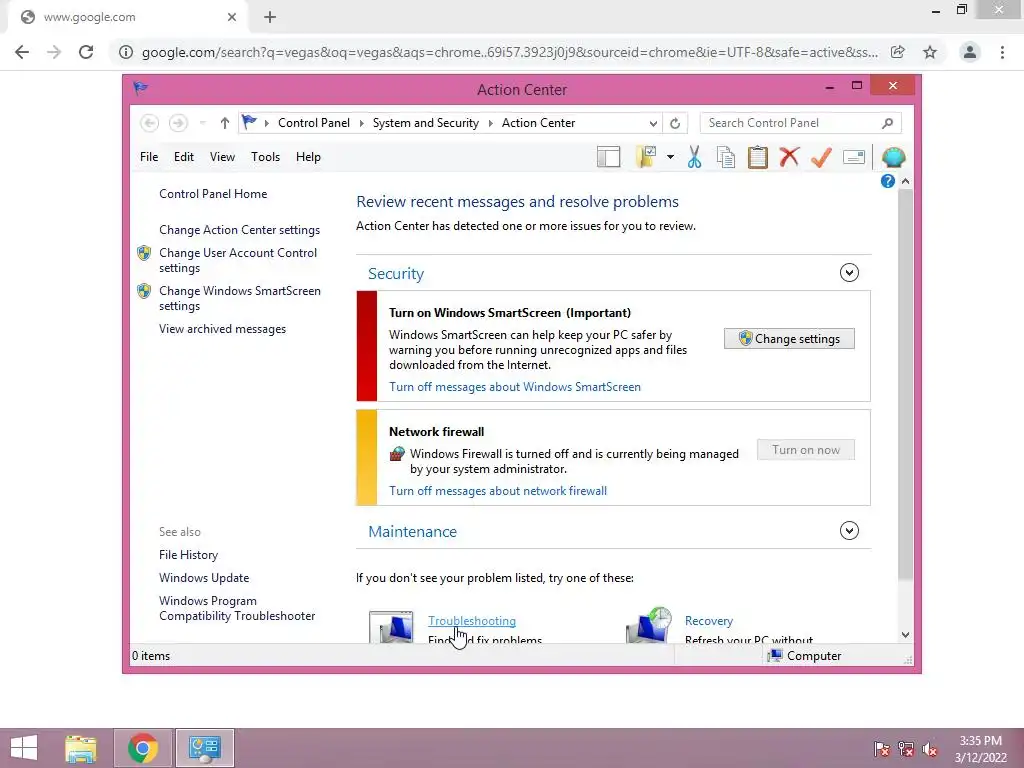This screenshot has width=1024, height=768.
Task: Click the Change settings button
Action: click(789, 338)
